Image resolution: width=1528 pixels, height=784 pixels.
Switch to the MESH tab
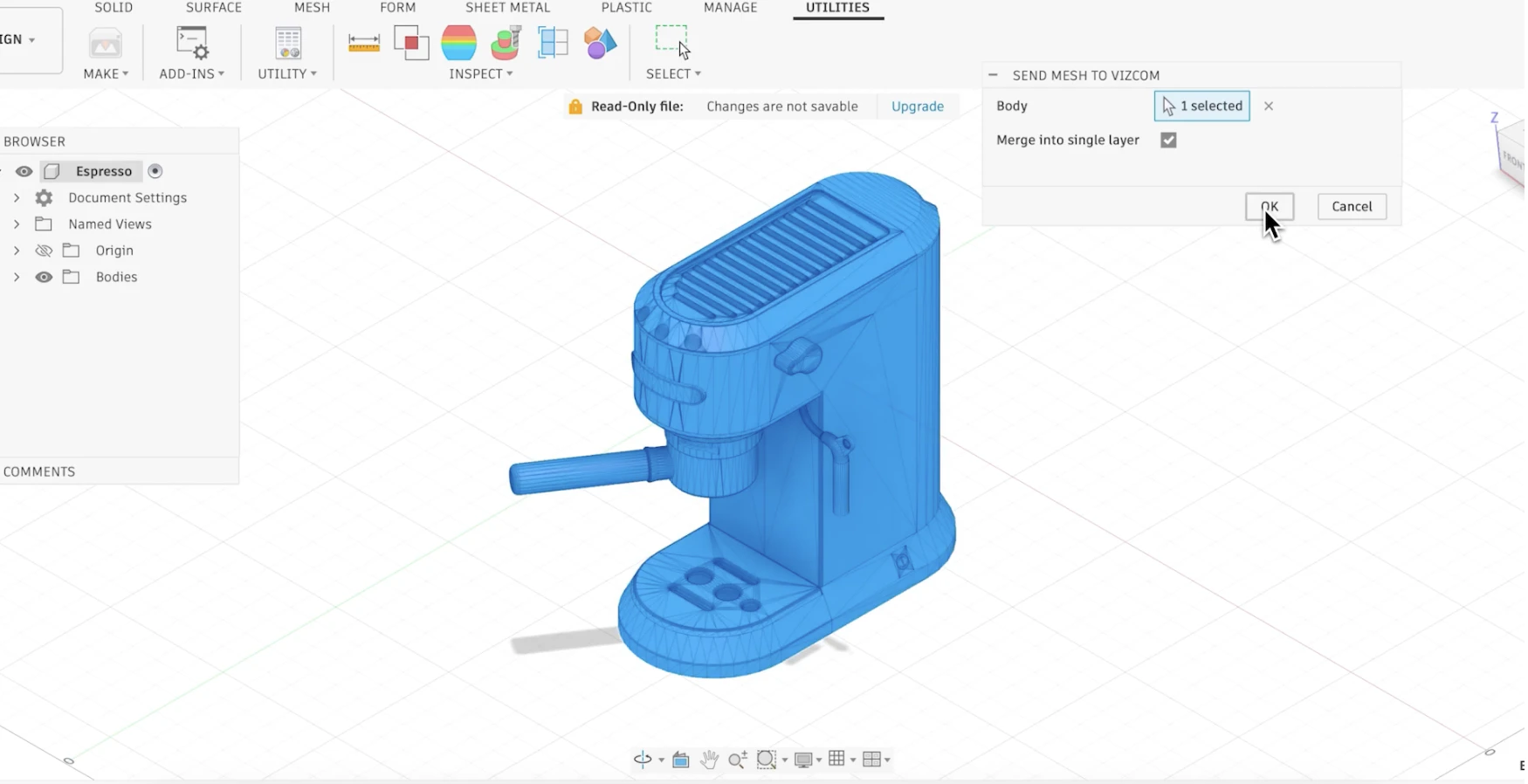(x=312, y=8)
